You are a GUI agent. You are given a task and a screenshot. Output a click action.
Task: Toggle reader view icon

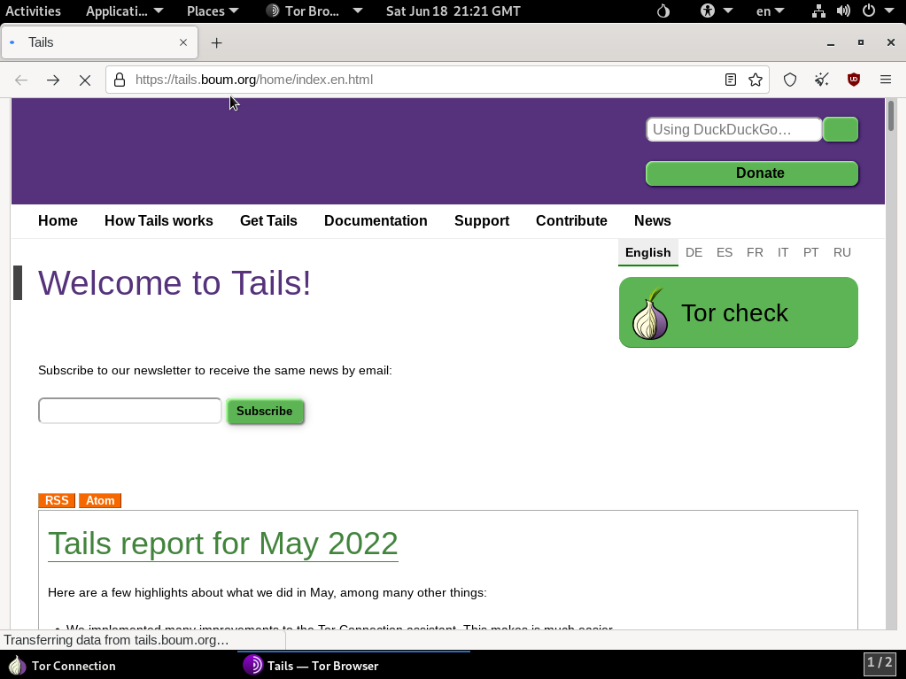[x=730, y=80]
